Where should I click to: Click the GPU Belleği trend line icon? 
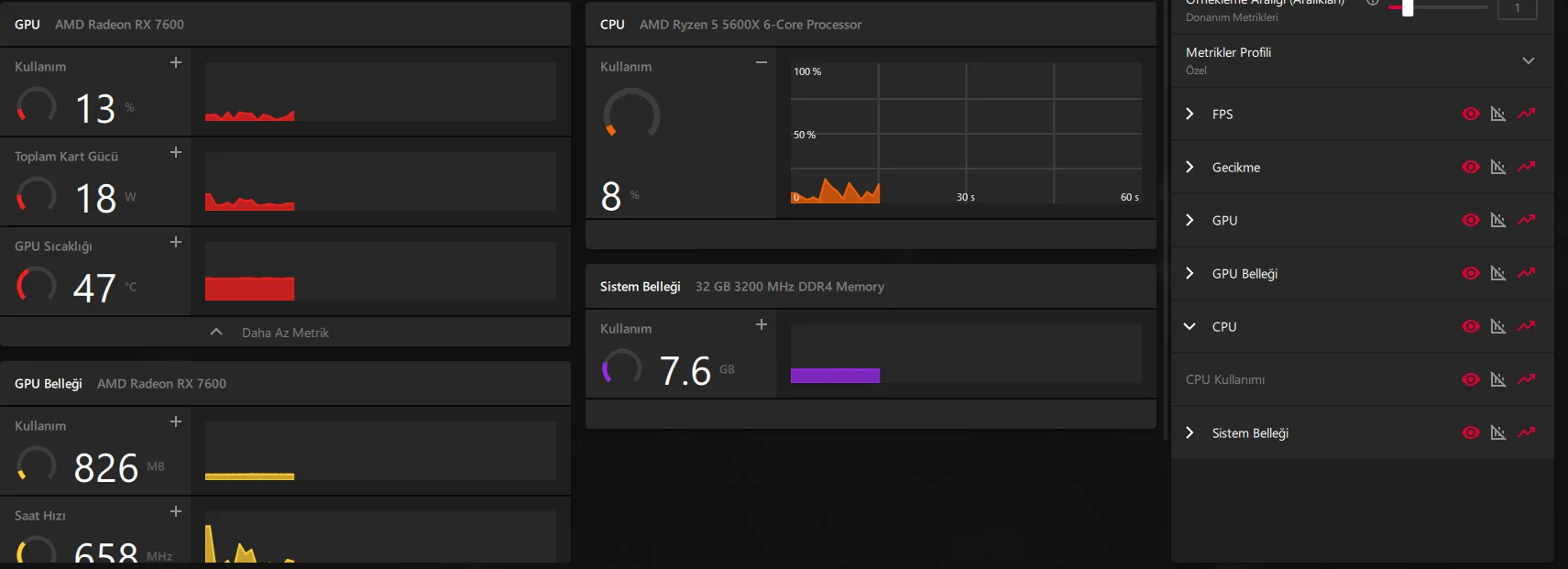click(x=1526, y=273)
